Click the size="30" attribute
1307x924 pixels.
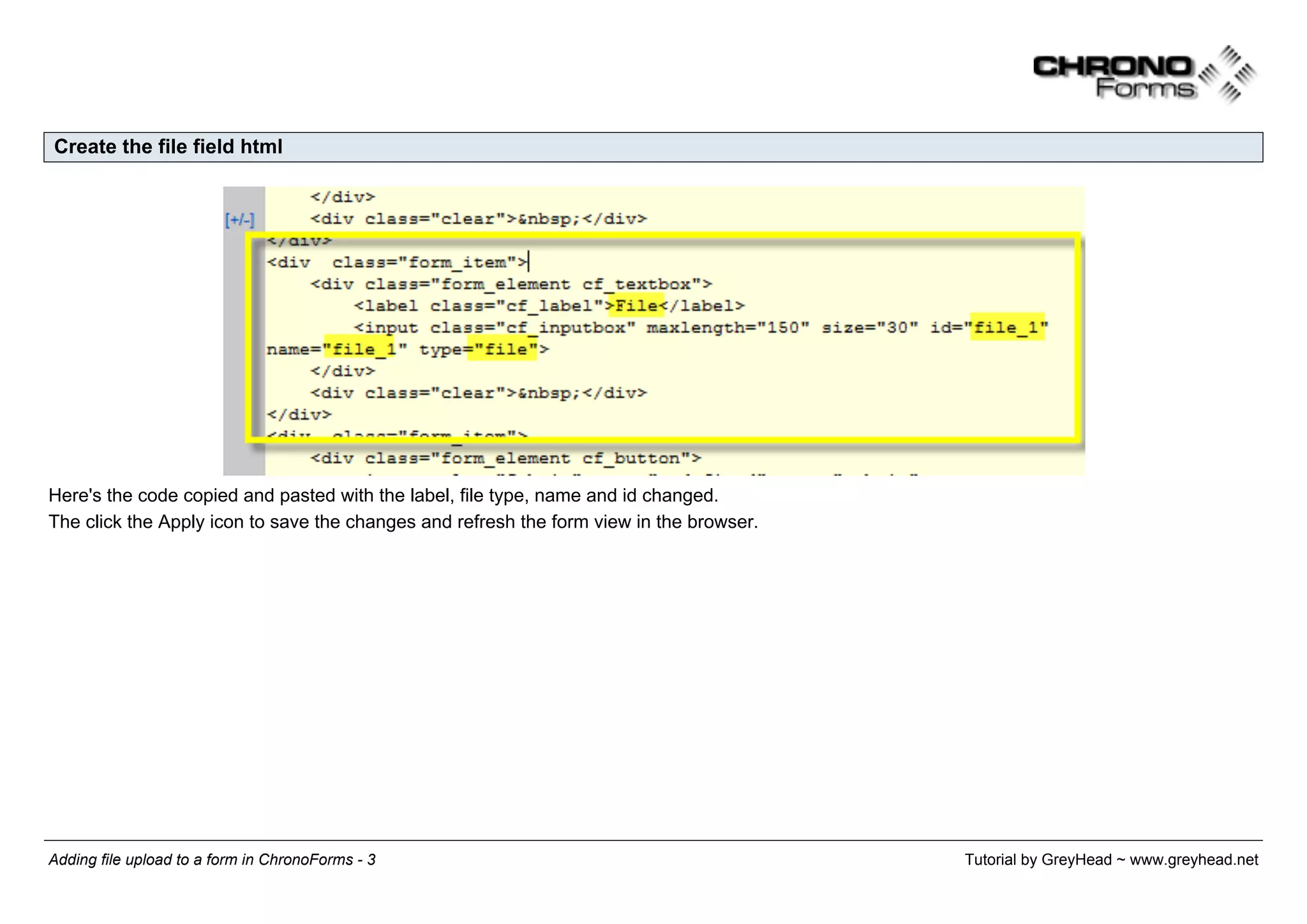coord(870,328)
